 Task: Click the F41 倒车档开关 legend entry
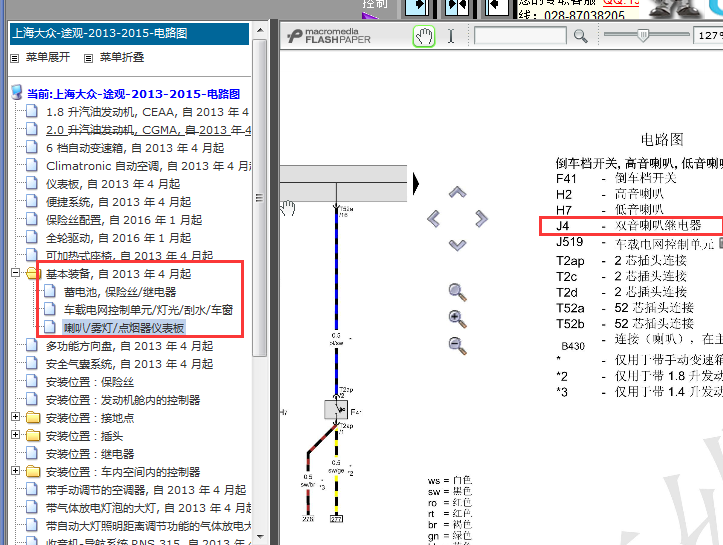point(616,178)
